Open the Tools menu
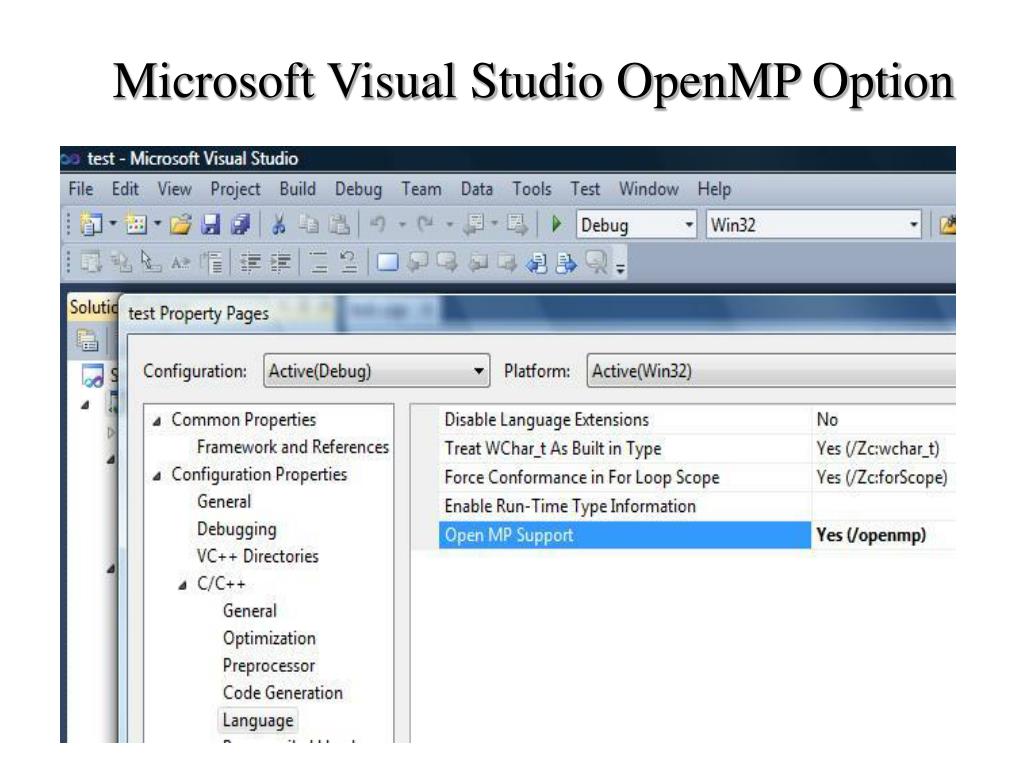This screenshot has height=768, width=1024. pos(532,189)
